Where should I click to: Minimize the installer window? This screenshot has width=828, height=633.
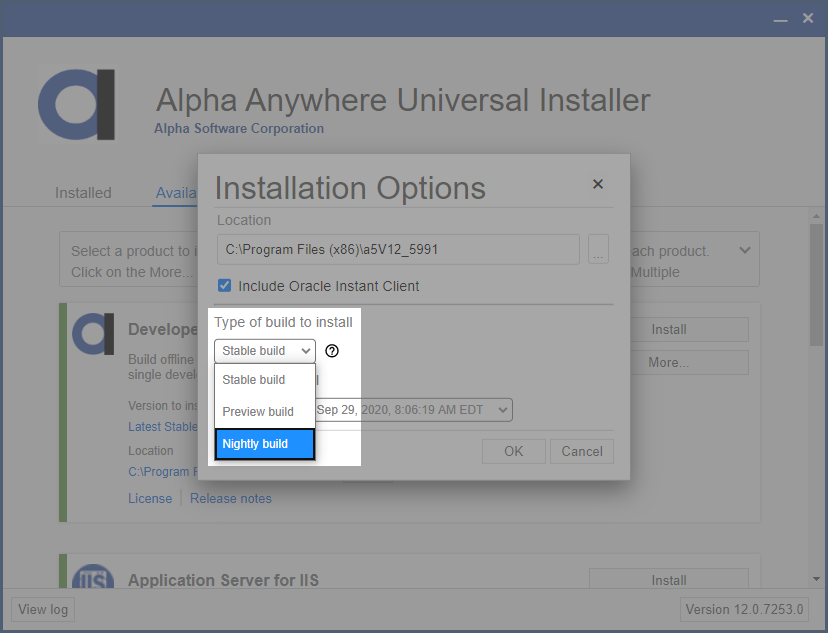click(x=780, y=19)
